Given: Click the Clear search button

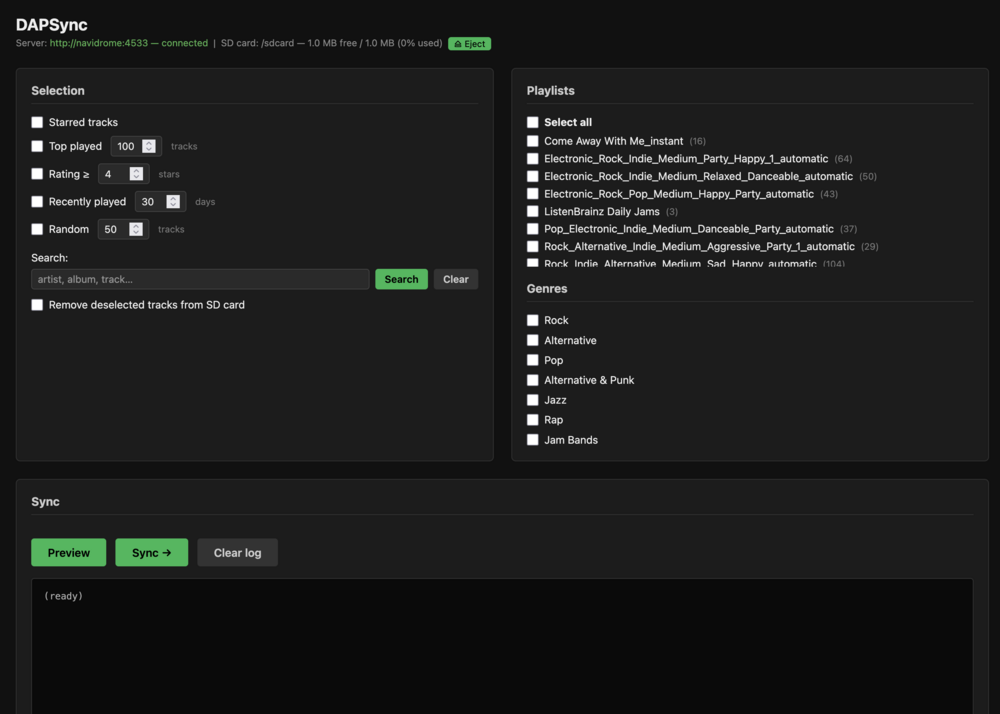Looking at the screenshot, I should [x=456, y=279].
